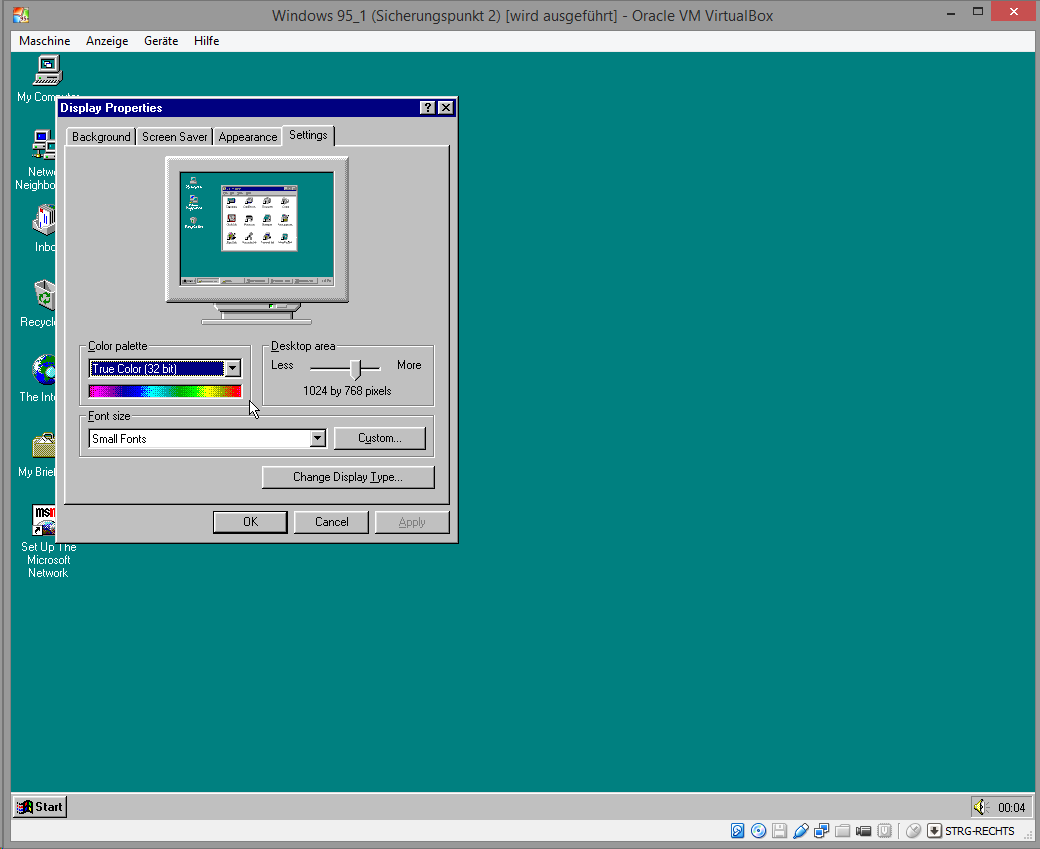Screen dimensions: 1040x849
Task: Click the VirtualBox host key arrow icon
Action: point(934,830)
